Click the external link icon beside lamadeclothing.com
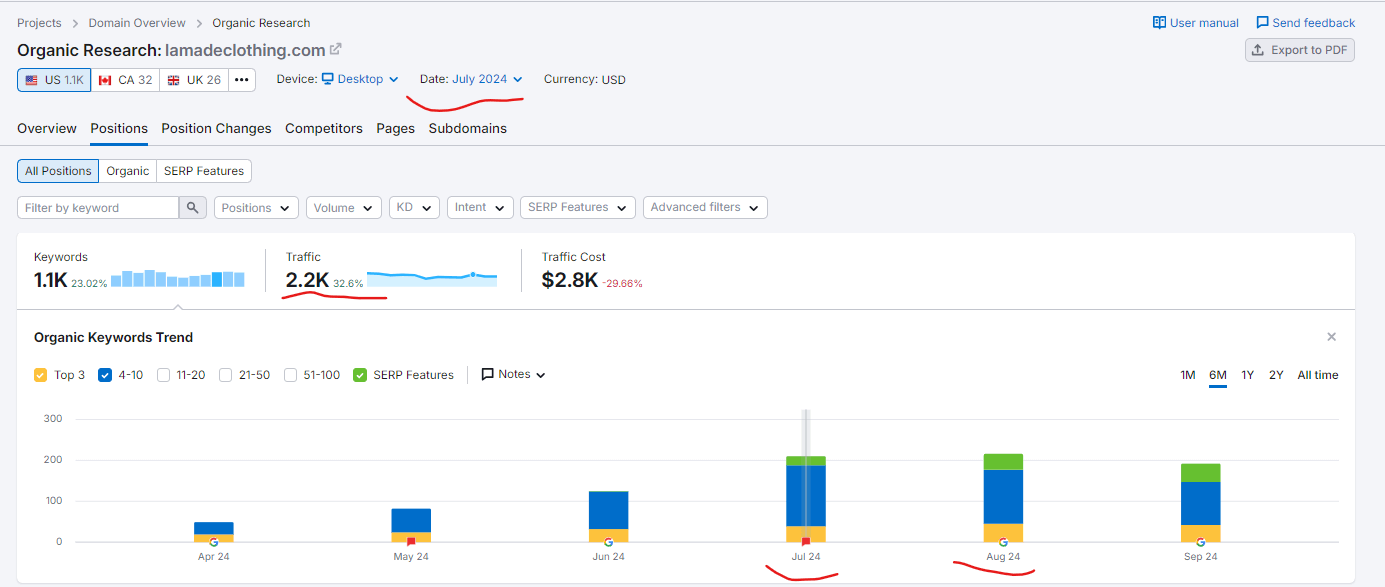 click(336, 50)
